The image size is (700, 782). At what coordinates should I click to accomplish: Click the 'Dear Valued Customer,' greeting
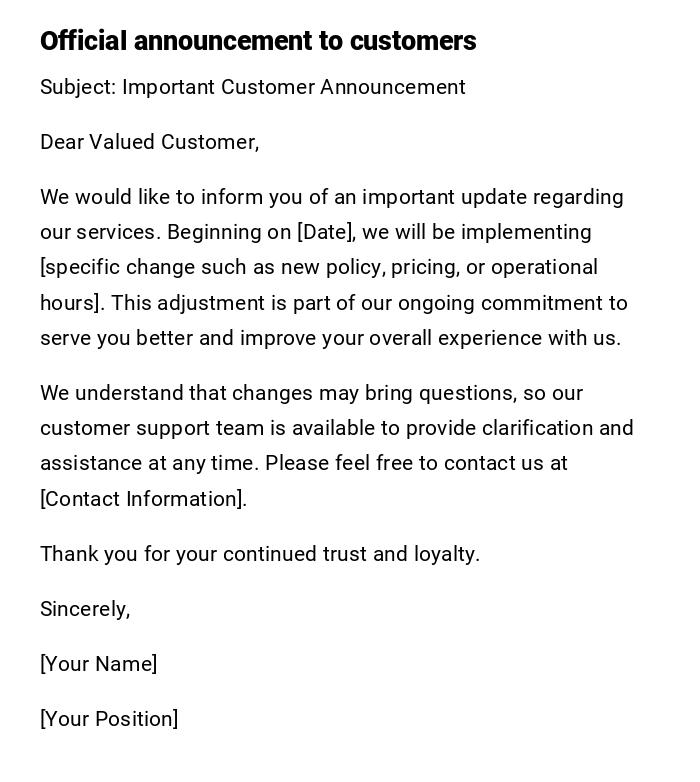click(x=149, y=142)
